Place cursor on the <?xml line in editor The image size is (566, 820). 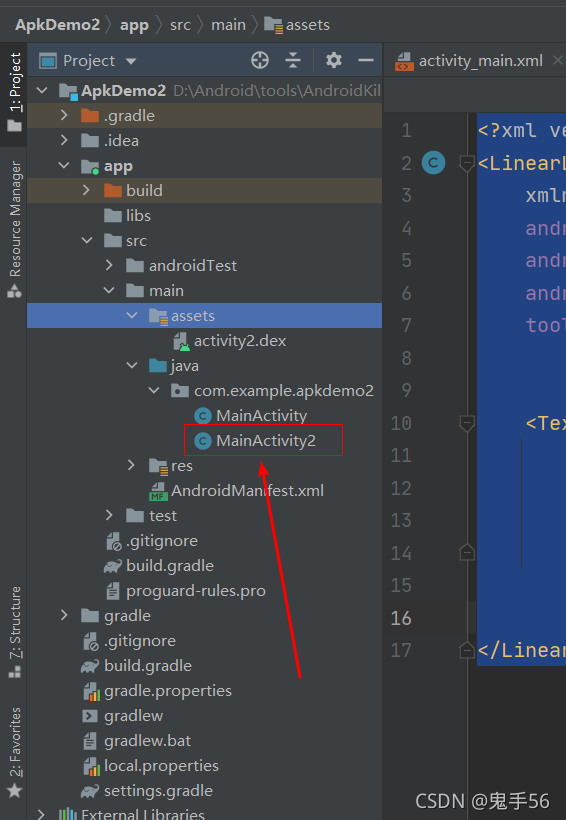tap(521, 131)
